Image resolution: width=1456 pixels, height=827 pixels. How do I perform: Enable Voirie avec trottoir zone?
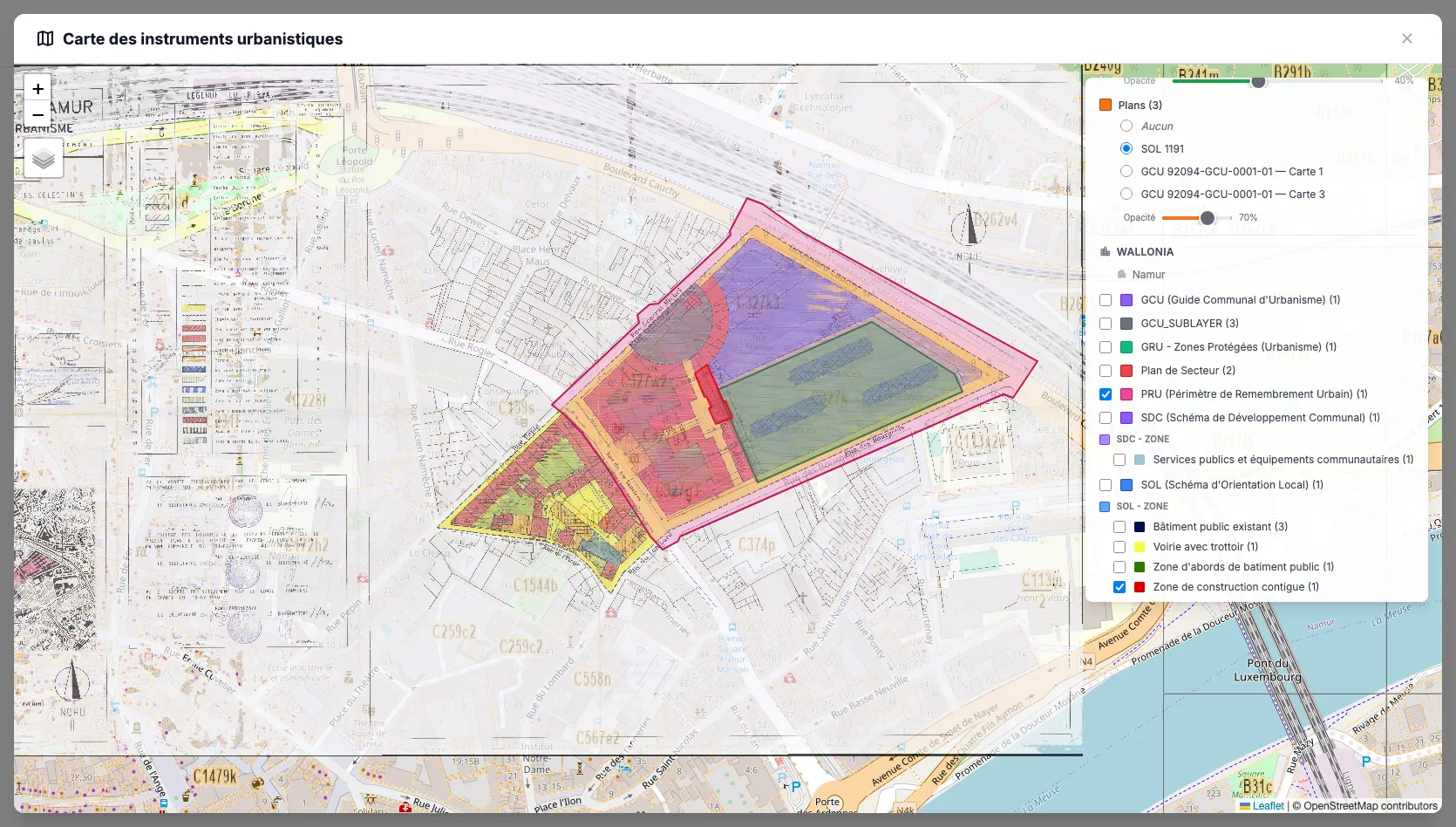coord(1119,547)
